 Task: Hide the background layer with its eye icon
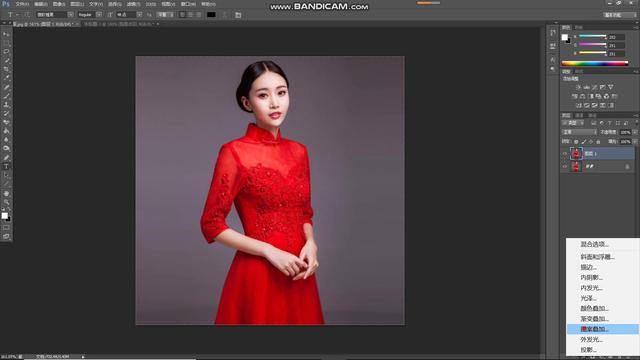point(565,167)
